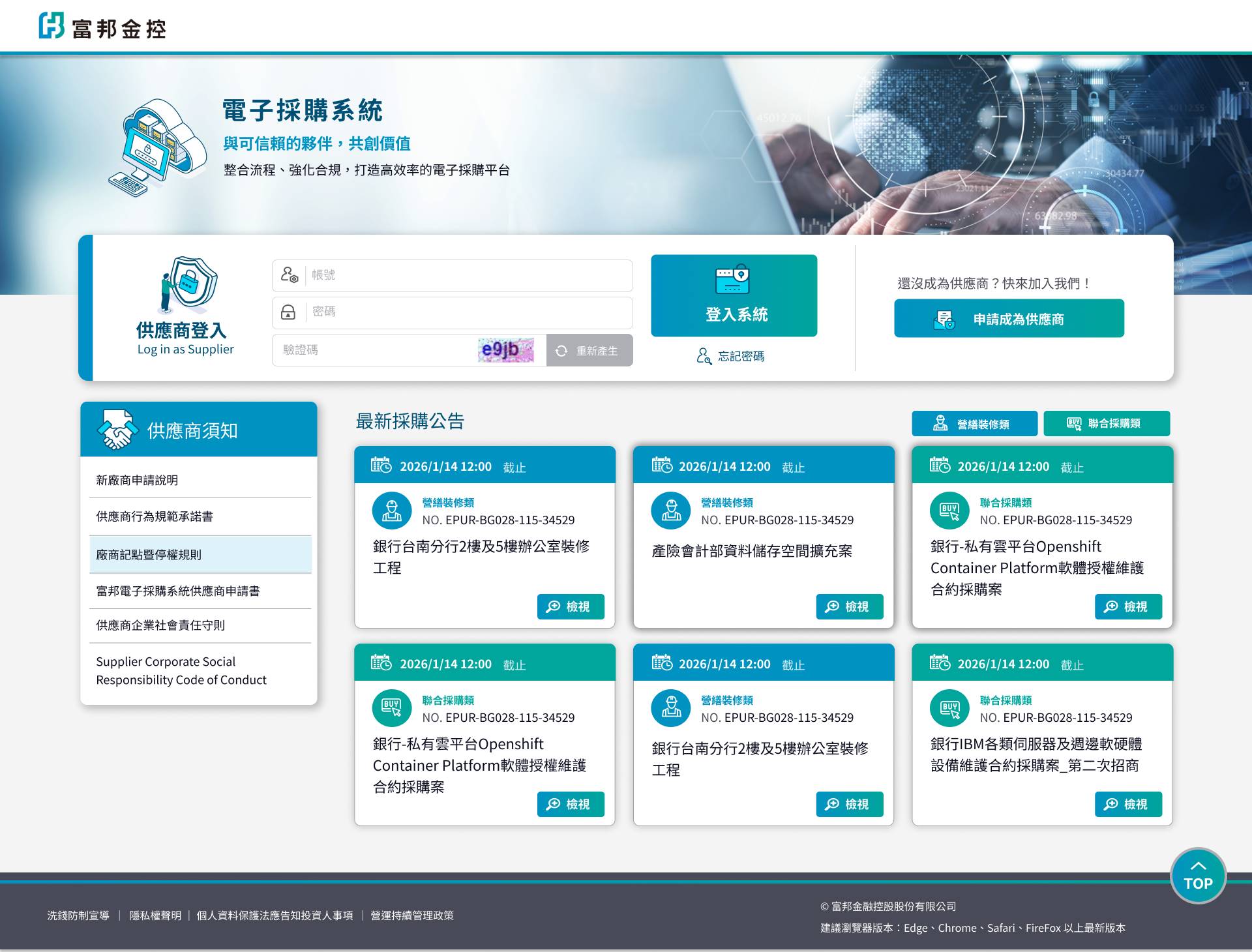Viewport: 1252px width, 952px height.
Task: Click BUY icon on 銀行IBM各類伺服器 card
Action: pyautogui.click(x=949, y=708)
